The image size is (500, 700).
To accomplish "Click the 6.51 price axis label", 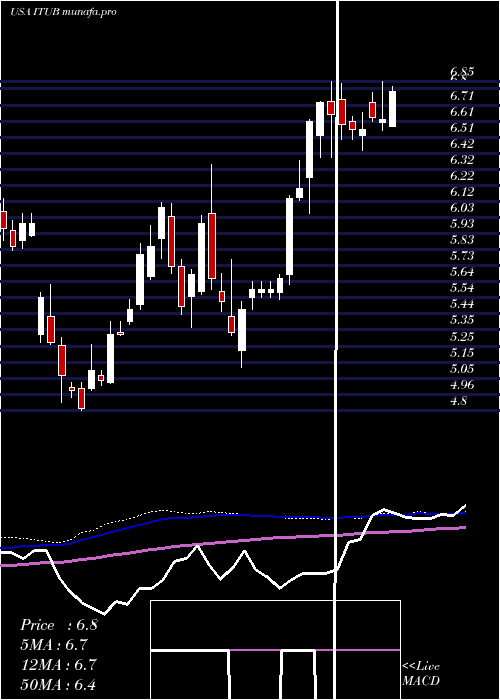I will coord(462,128).
